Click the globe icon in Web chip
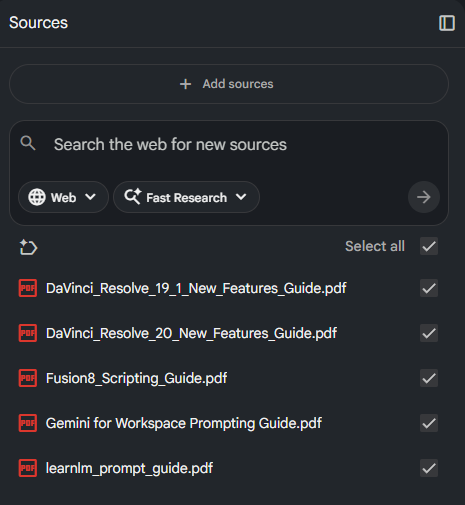The width and height of the screenshot is (465, 505). [37, 197]
